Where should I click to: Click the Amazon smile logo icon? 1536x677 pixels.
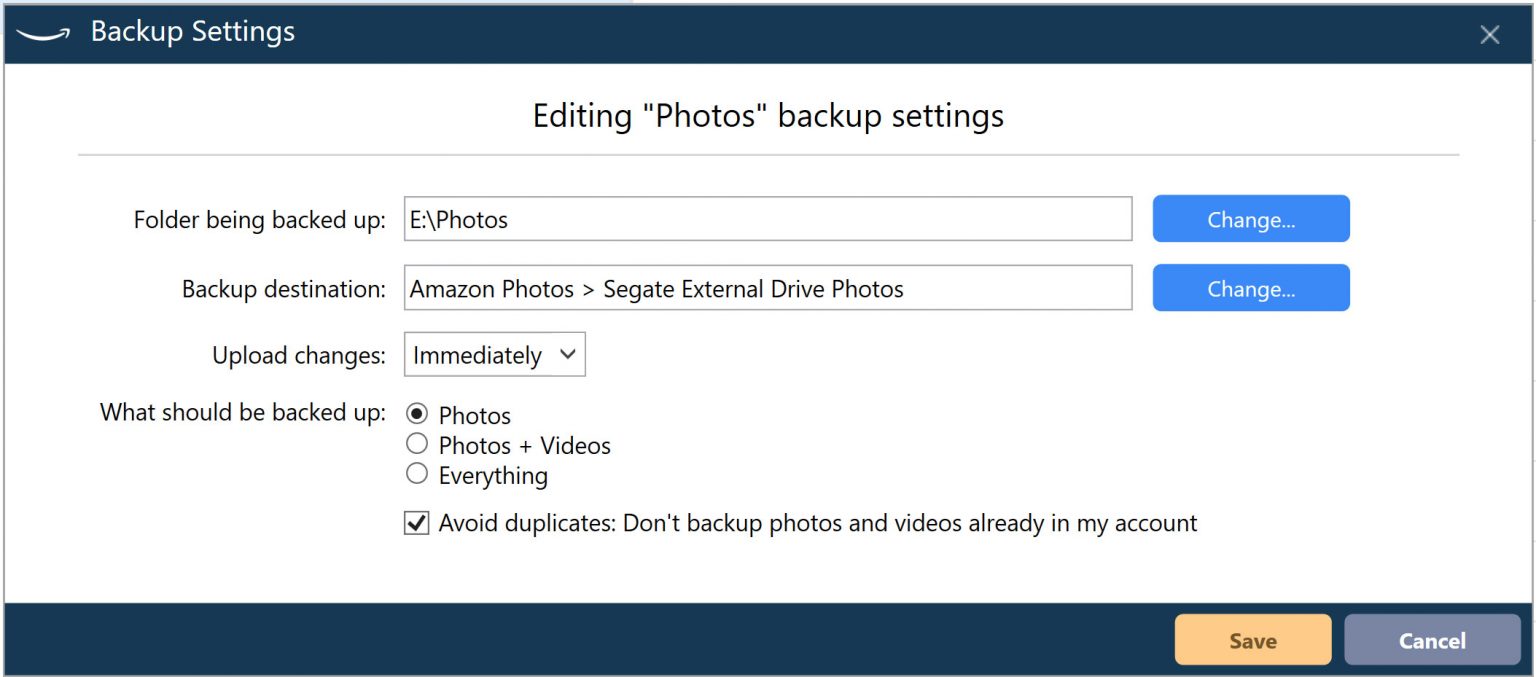click(43, 33)
